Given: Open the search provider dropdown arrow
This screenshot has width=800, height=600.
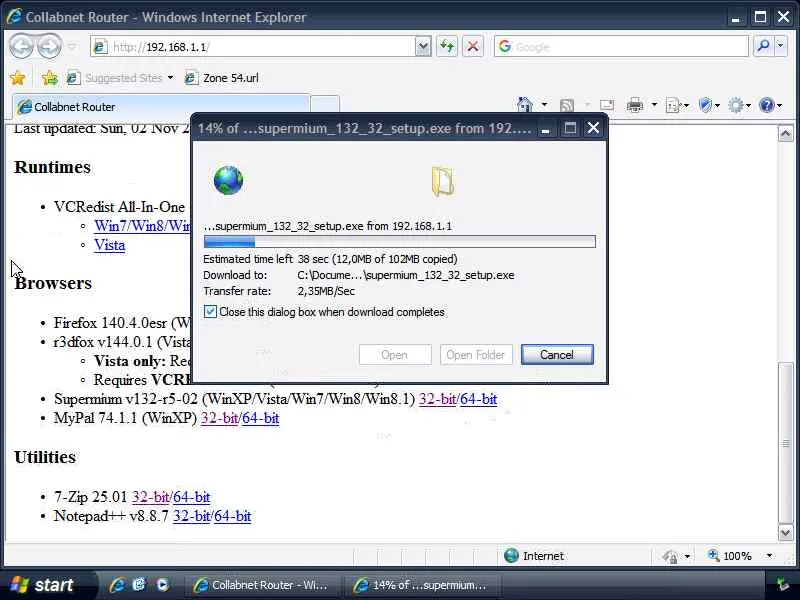Looking at the screenshot, I should pyautogui.click(x=781, y=46).
